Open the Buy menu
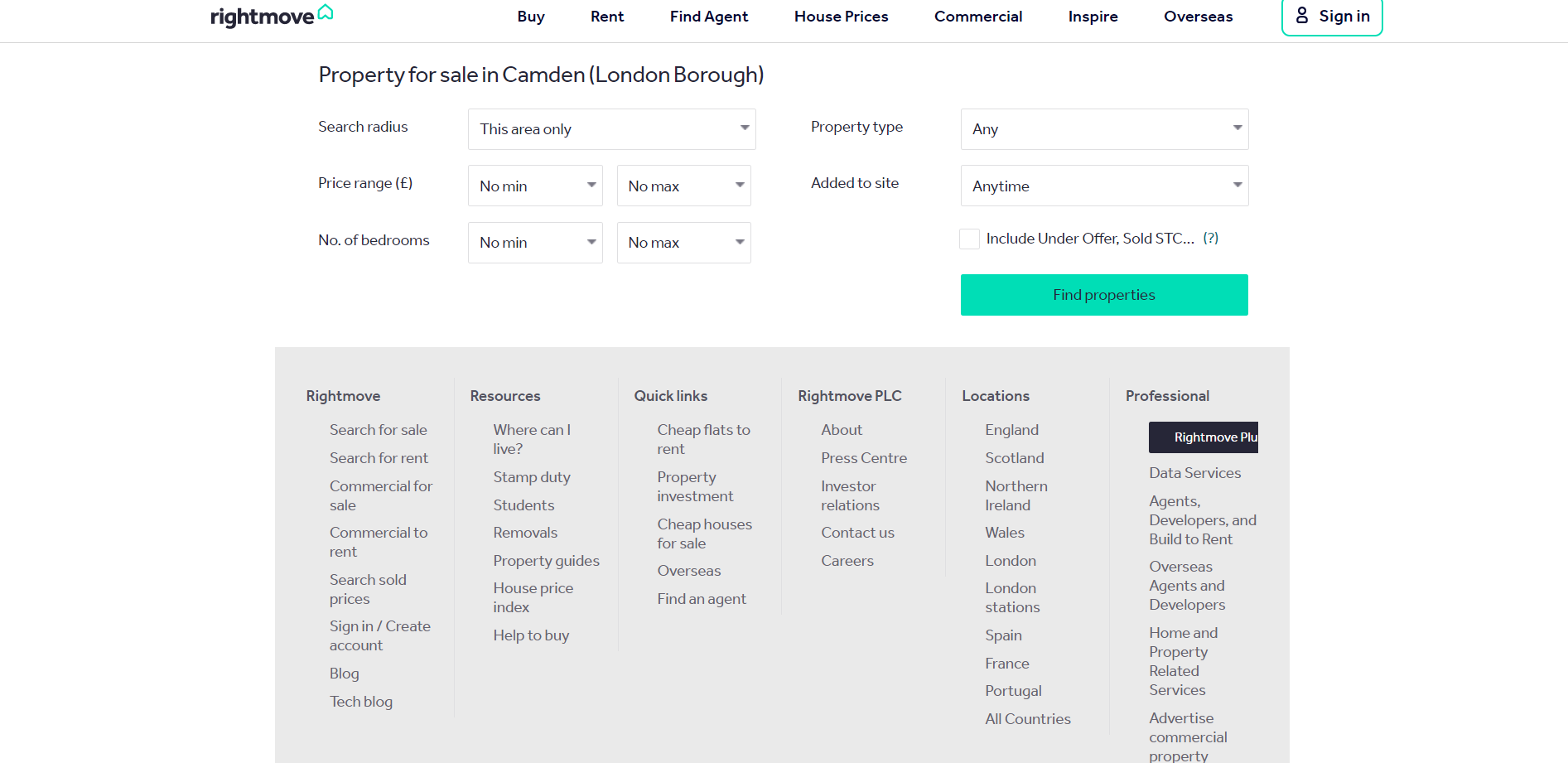1568x763 pixels. pos(531,17)
